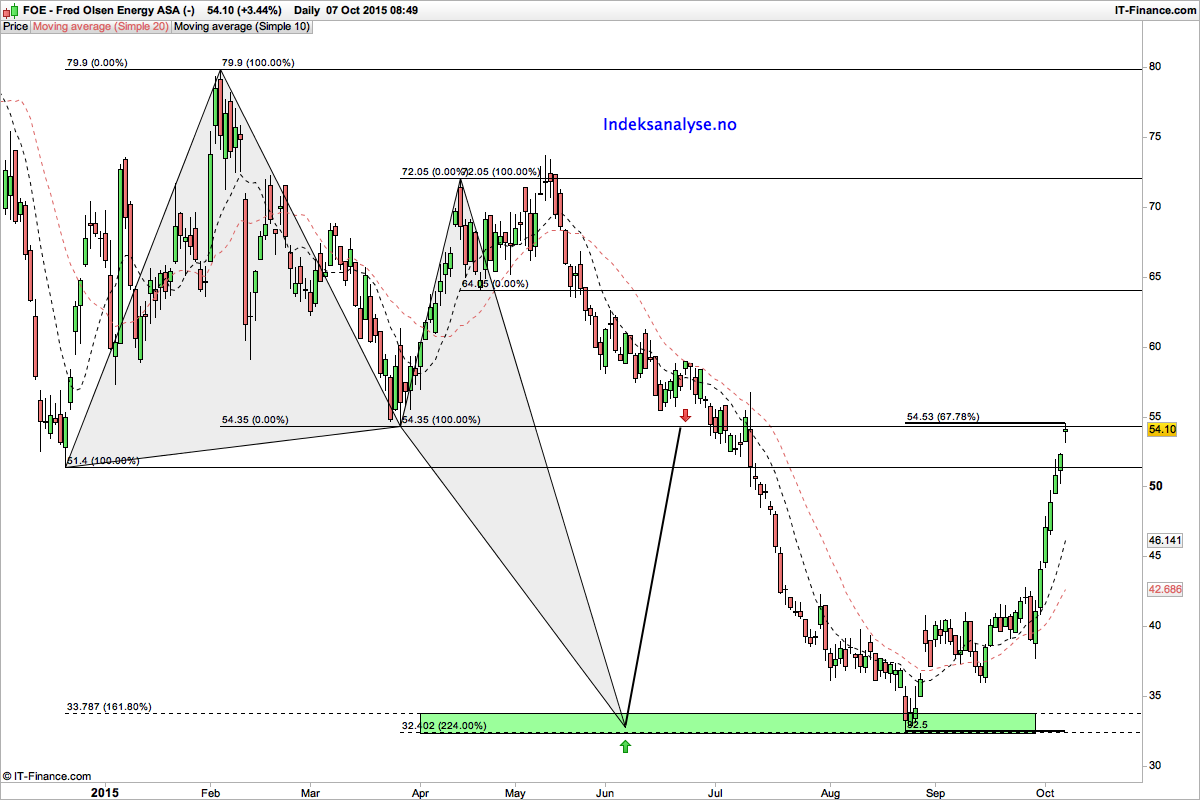Click the 80 price axis value
This screenshot has width=1200, height=800.
tap(1154, 67)
